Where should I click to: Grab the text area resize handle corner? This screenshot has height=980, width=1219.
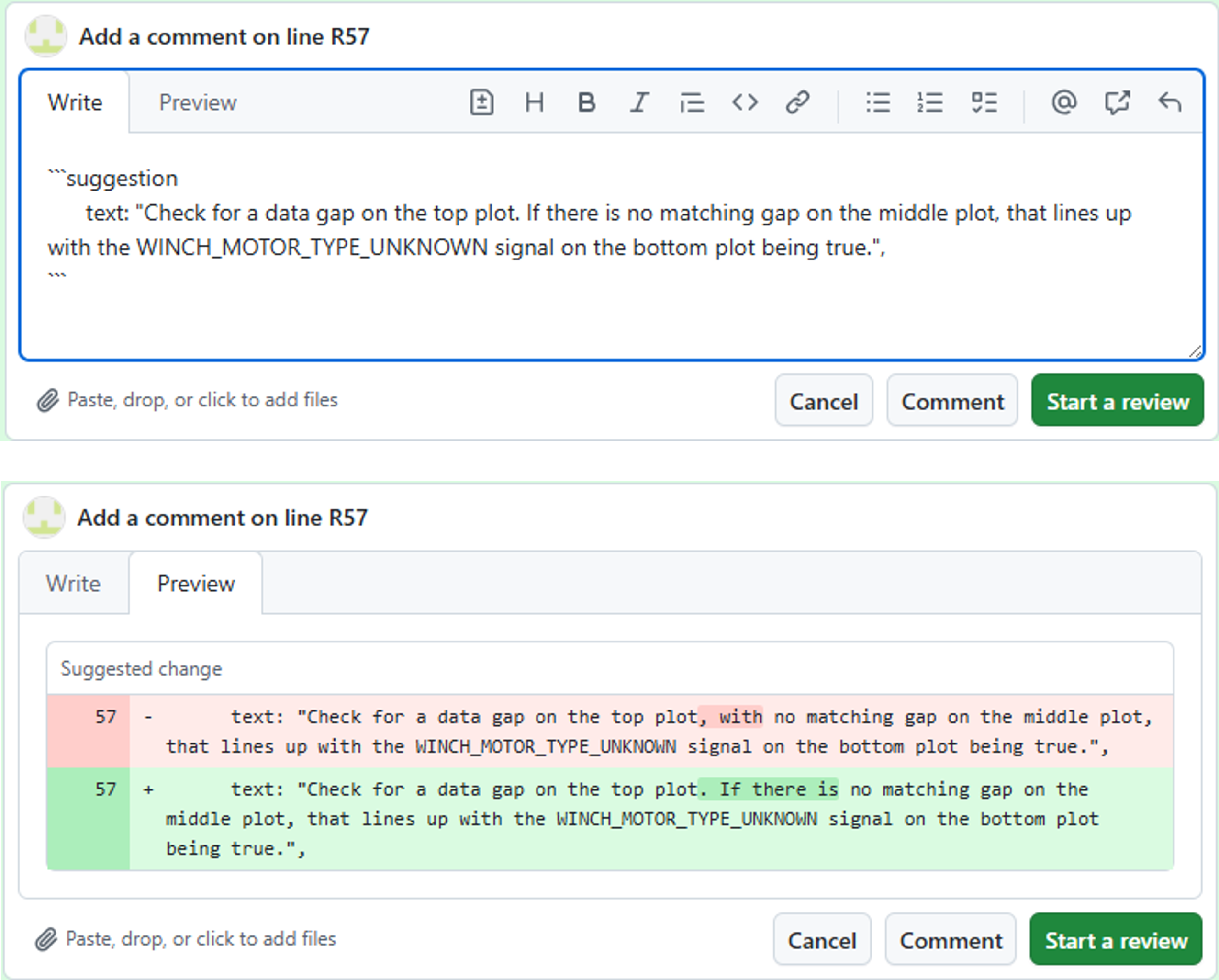[x=1195, y=352]
